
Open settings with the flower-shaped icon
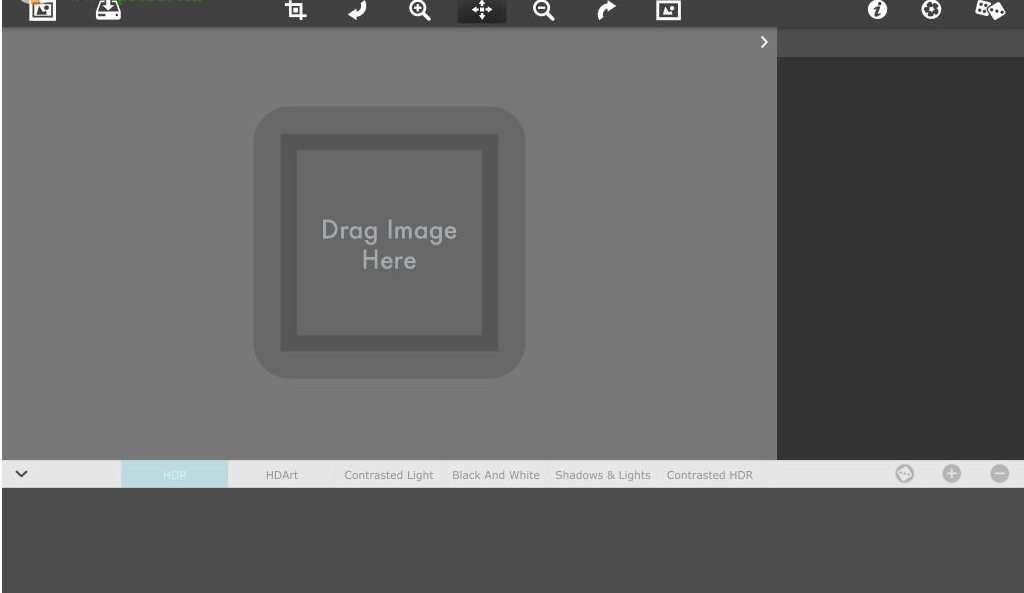tap(929, 12)
